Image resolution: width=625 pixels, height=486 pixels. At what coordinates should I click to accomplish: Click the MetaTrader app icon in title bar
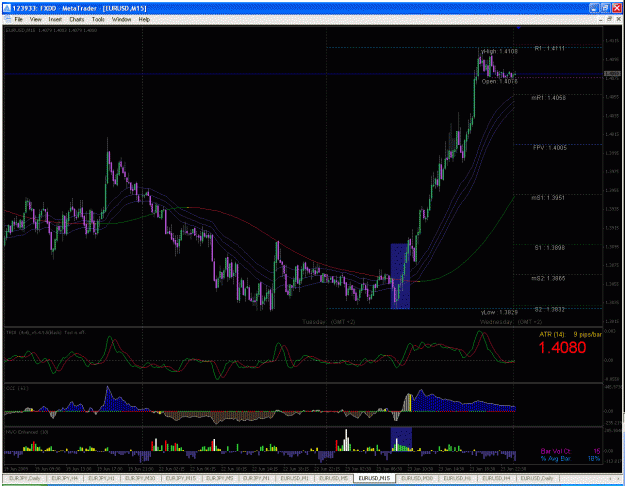(x=7, y=8)
